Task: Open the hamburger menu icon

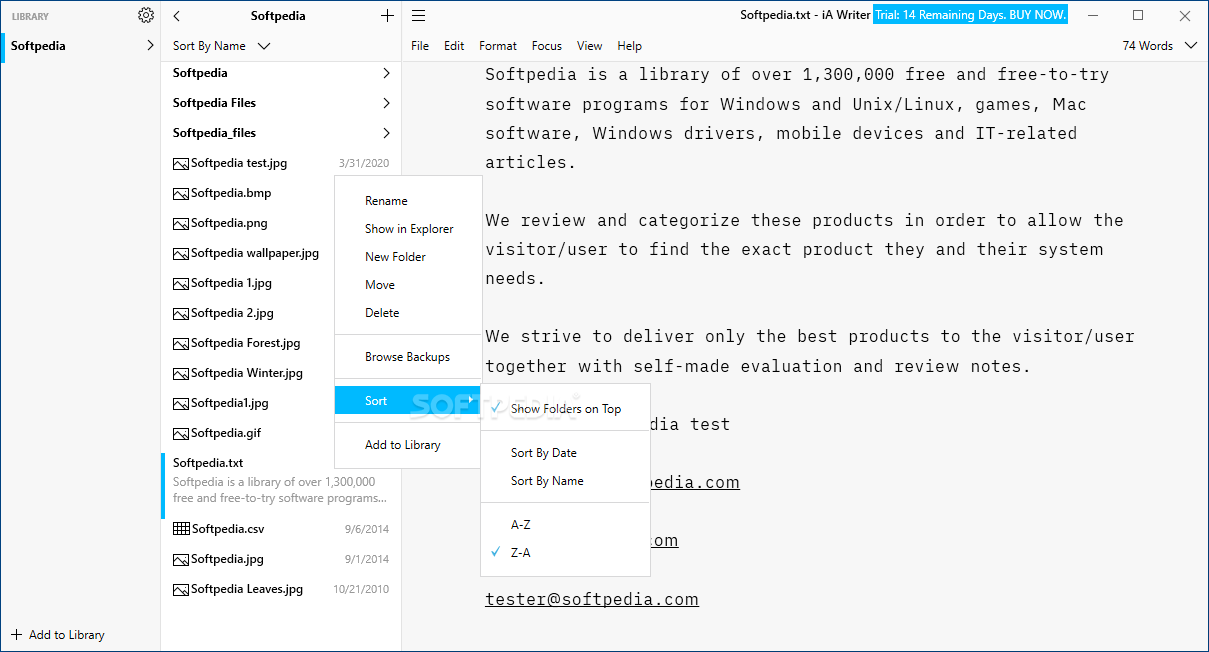Action: coord(419,15)
